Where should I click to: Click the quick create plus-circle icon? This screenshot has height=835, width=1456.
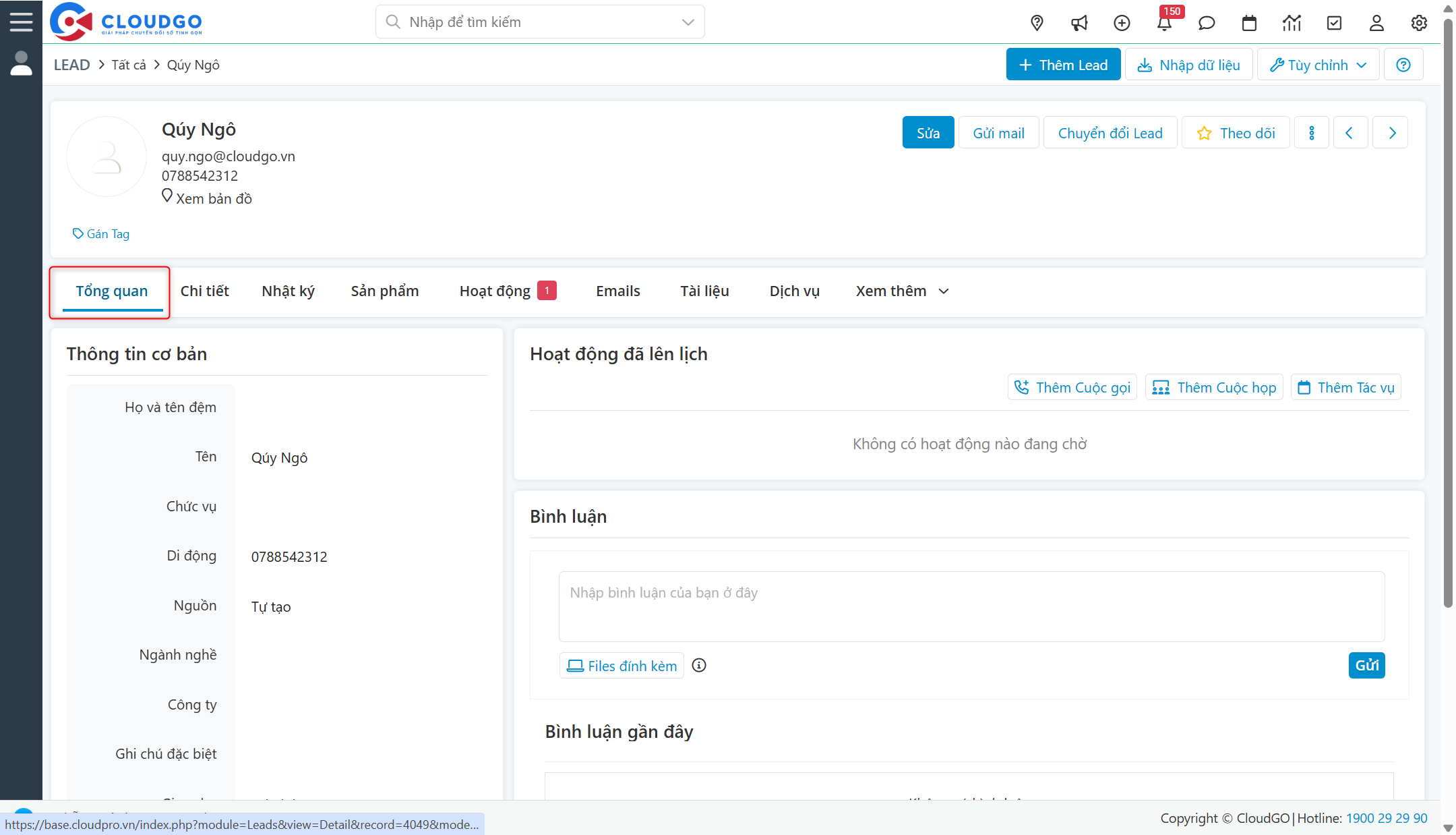[1122, 23]
